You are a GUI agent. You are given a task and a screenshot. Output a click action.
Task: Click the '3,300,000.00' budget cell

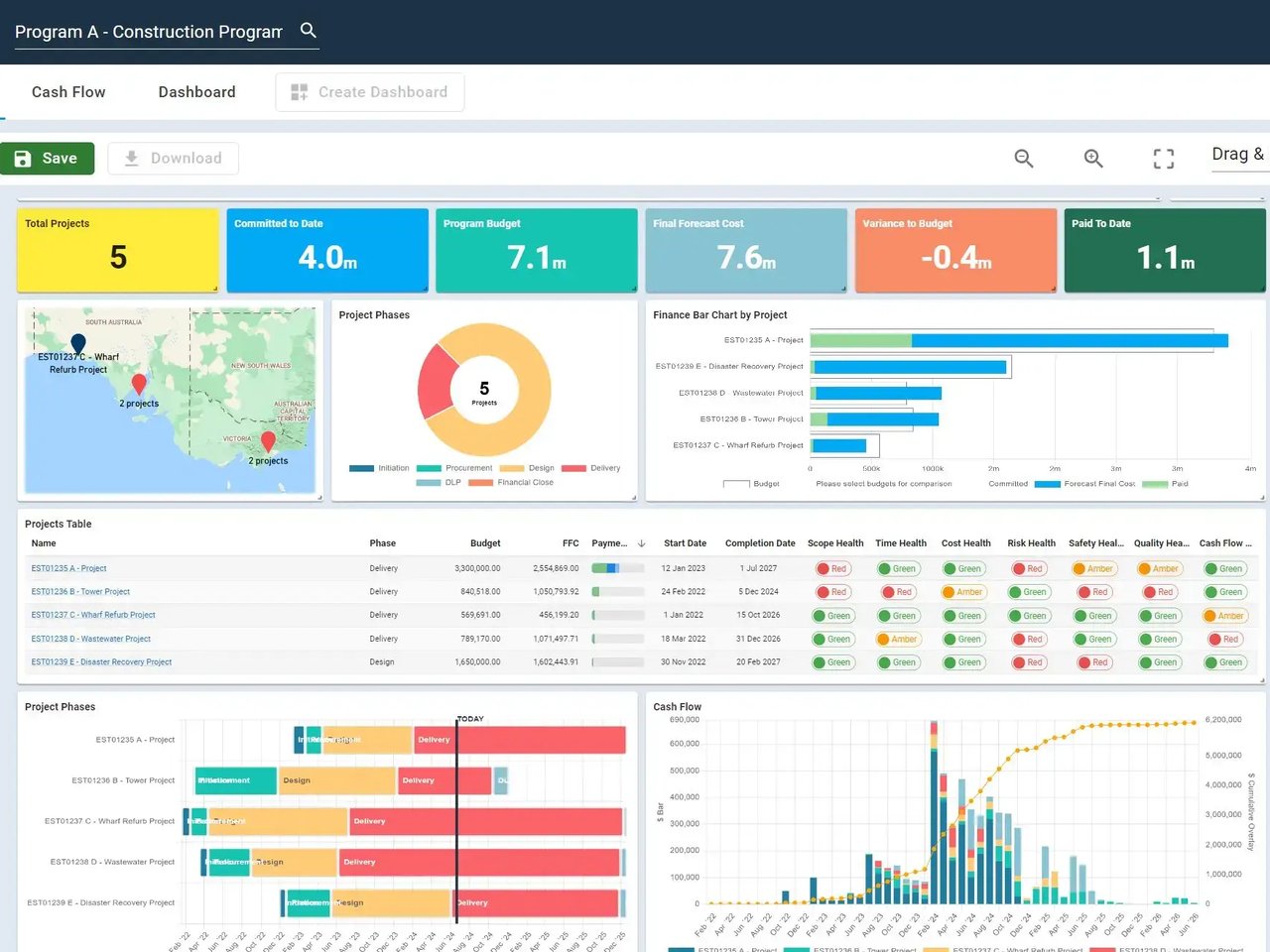coord(477,568)
